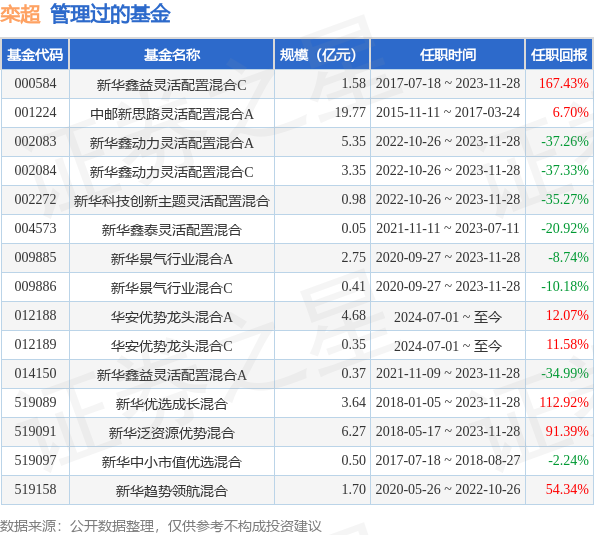Select fund code 519158
The width and height of the screenshot is (594, 535).
click(x=35, y=489)
